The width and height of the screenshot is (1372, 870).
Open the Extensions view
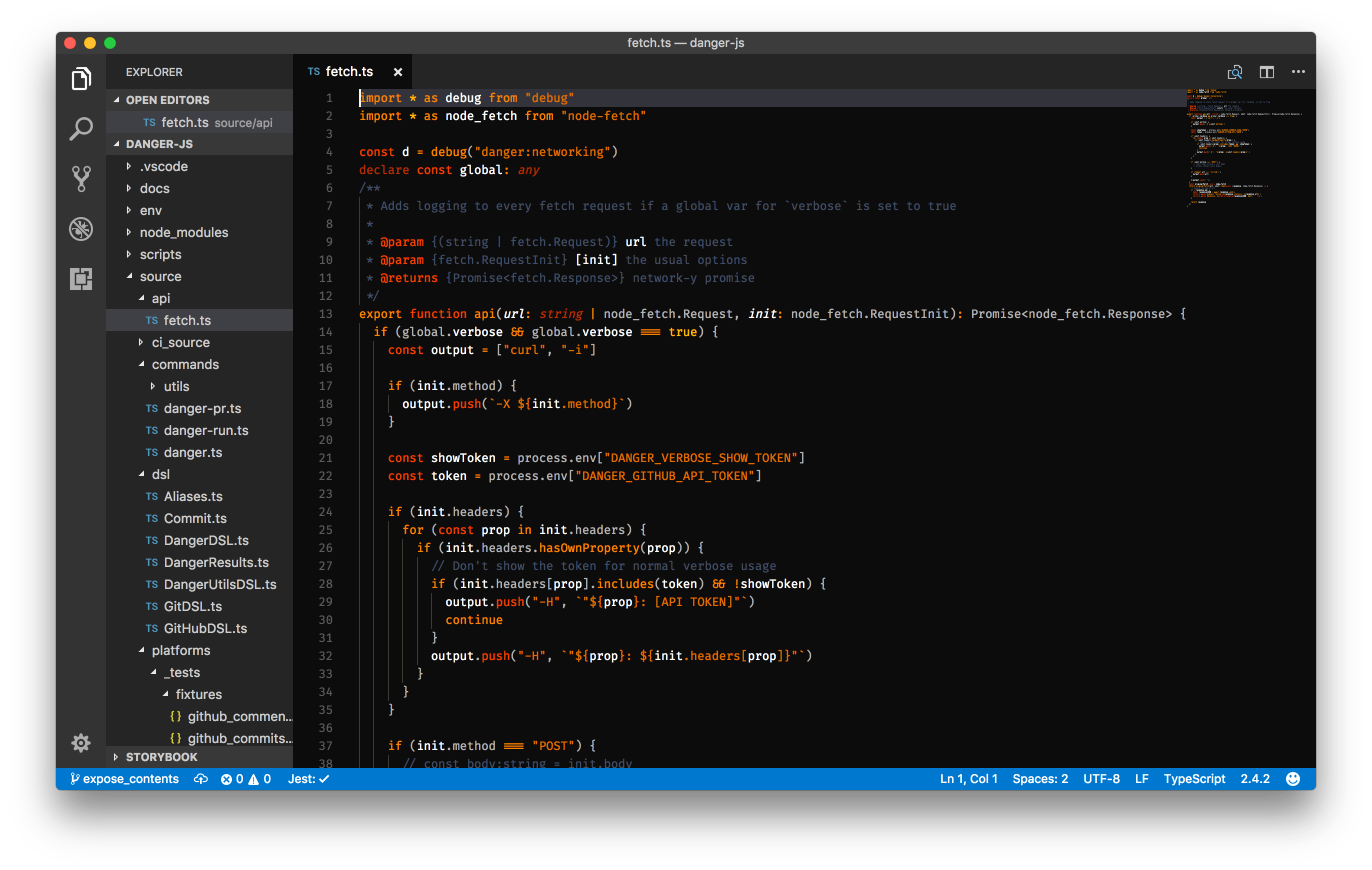(80, 278)
